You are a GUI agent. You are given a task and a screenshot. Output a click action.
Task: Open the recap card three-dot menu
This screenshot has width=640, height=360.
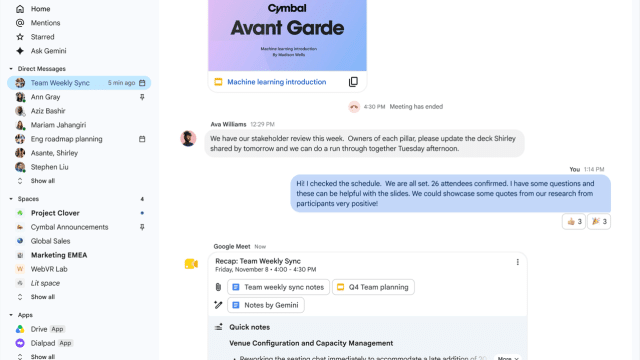[x=518, y=262]
